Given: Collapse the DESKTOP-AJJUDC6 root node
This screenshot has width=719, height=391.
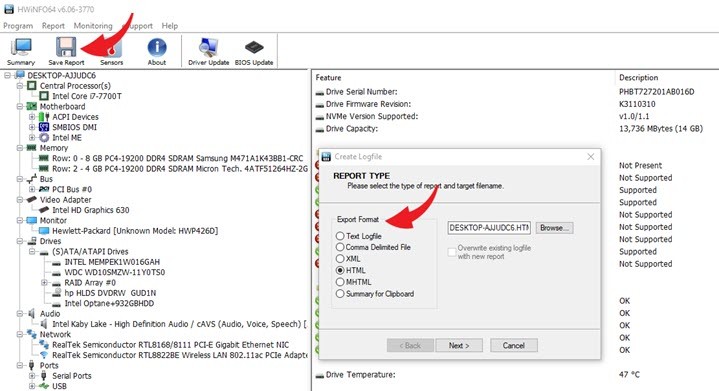Looking at the screenshot, I should click(7, 75).
